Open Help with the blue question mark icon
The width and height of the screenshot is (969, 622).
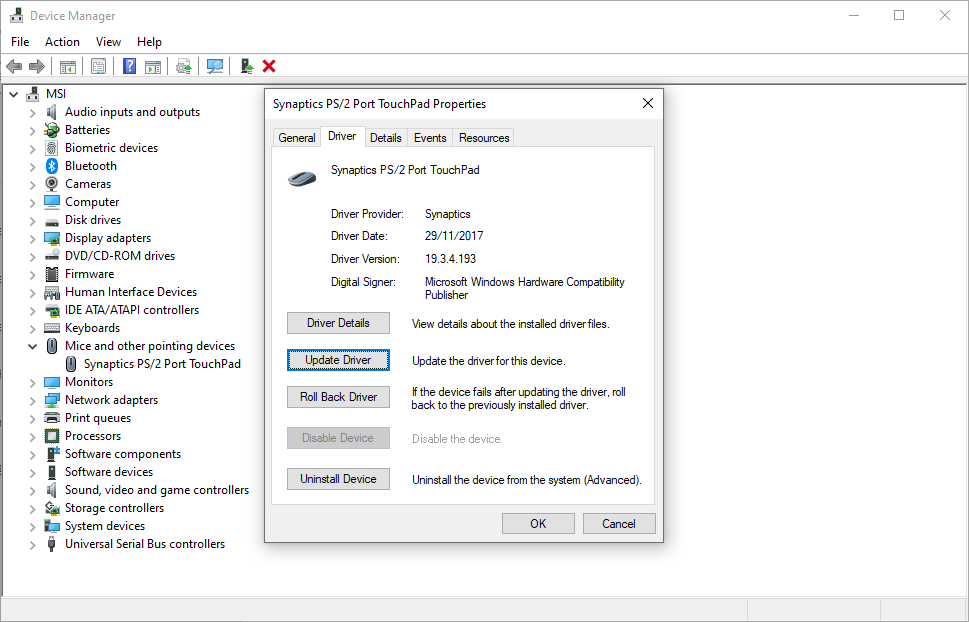129,66
